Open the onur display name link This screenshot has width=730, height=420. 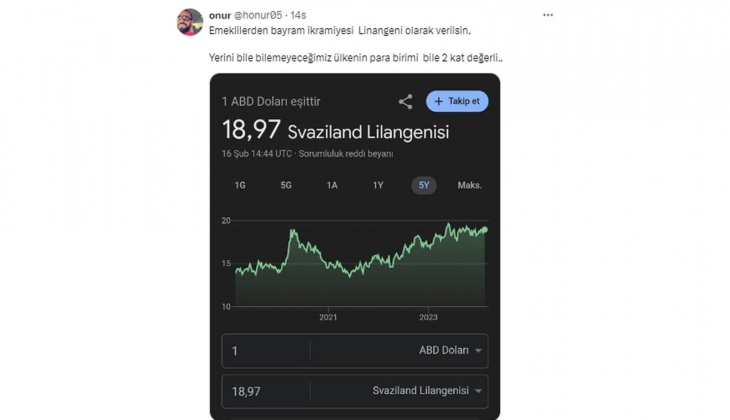220,15
